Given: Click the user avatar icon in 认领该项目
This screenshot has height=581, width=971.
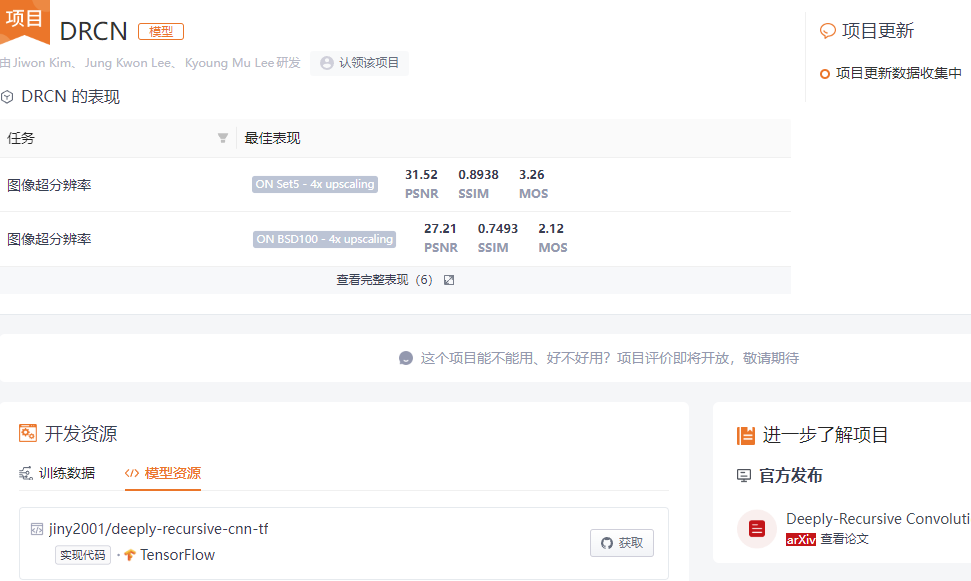Looking at the screenshot, I should (327, 63).
